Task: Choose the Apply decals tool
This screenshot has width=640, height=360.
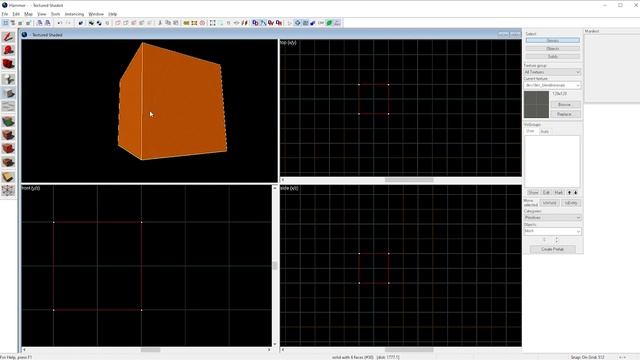Action: tap(8, 135)
